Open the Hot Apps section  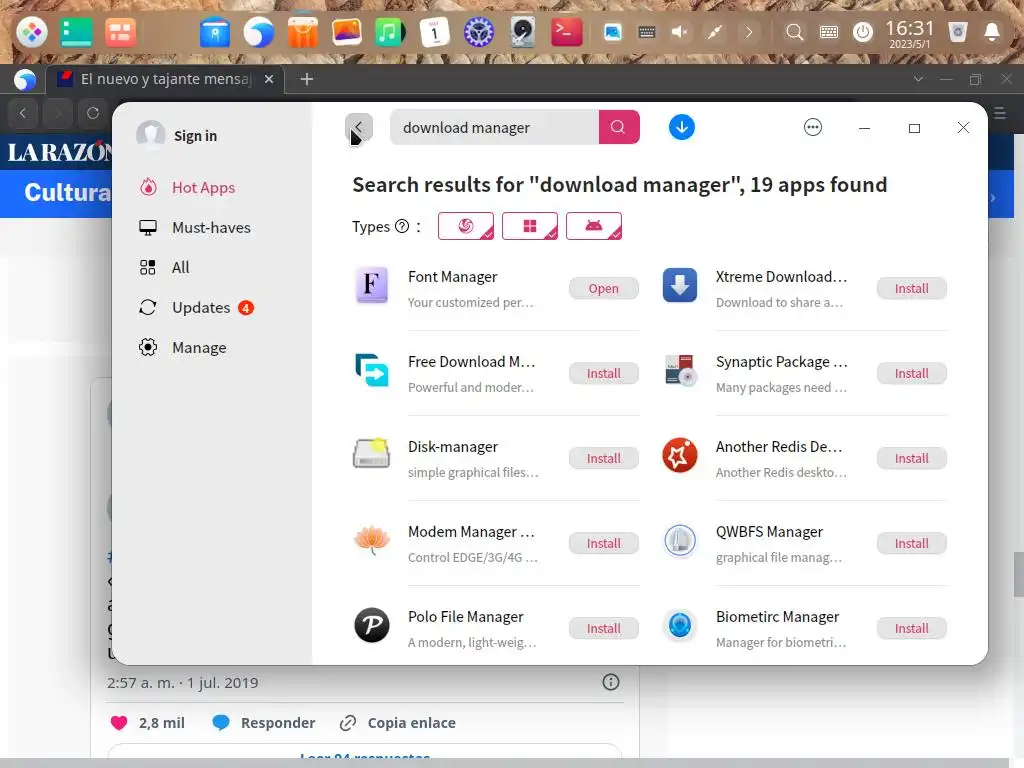click(203, 188)
